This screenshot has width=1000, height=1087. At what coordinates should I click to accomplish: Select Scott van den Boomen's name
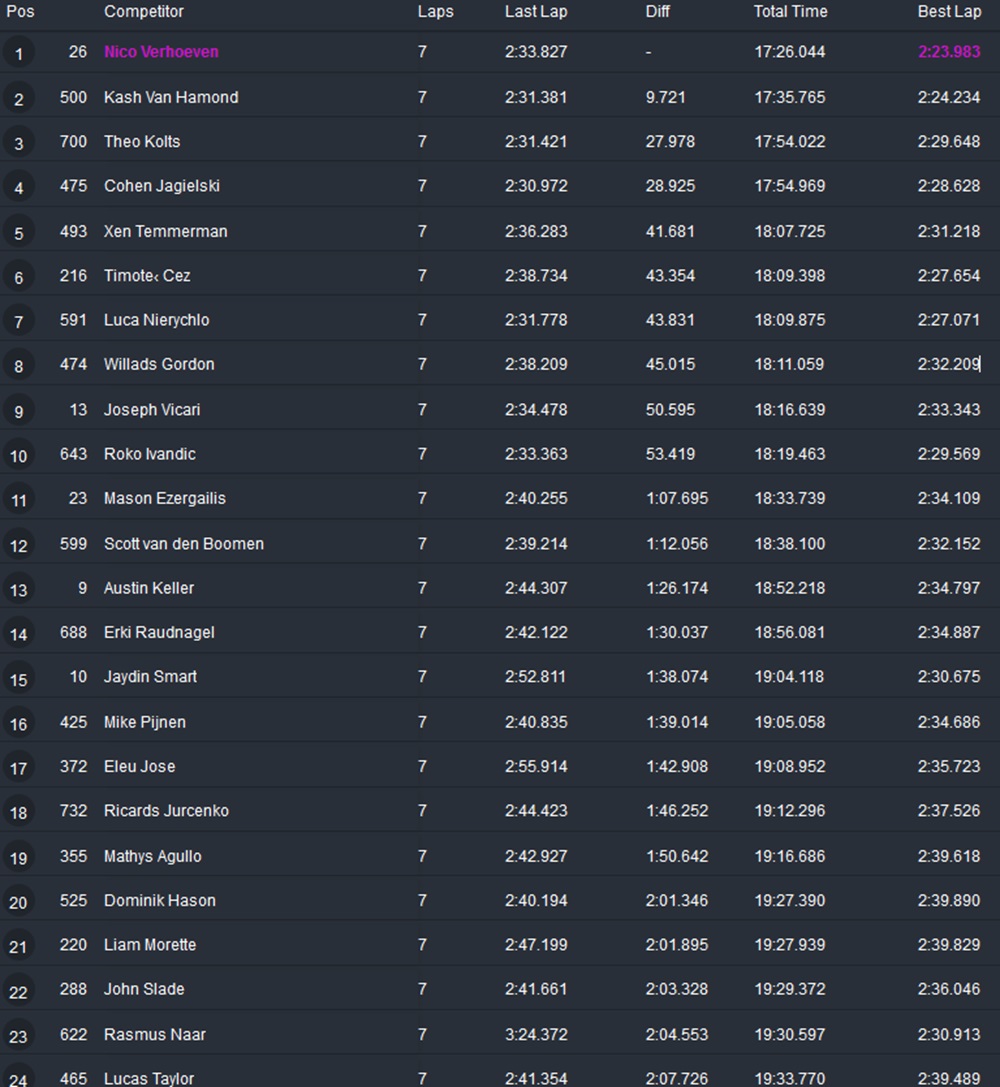point(184,544)
